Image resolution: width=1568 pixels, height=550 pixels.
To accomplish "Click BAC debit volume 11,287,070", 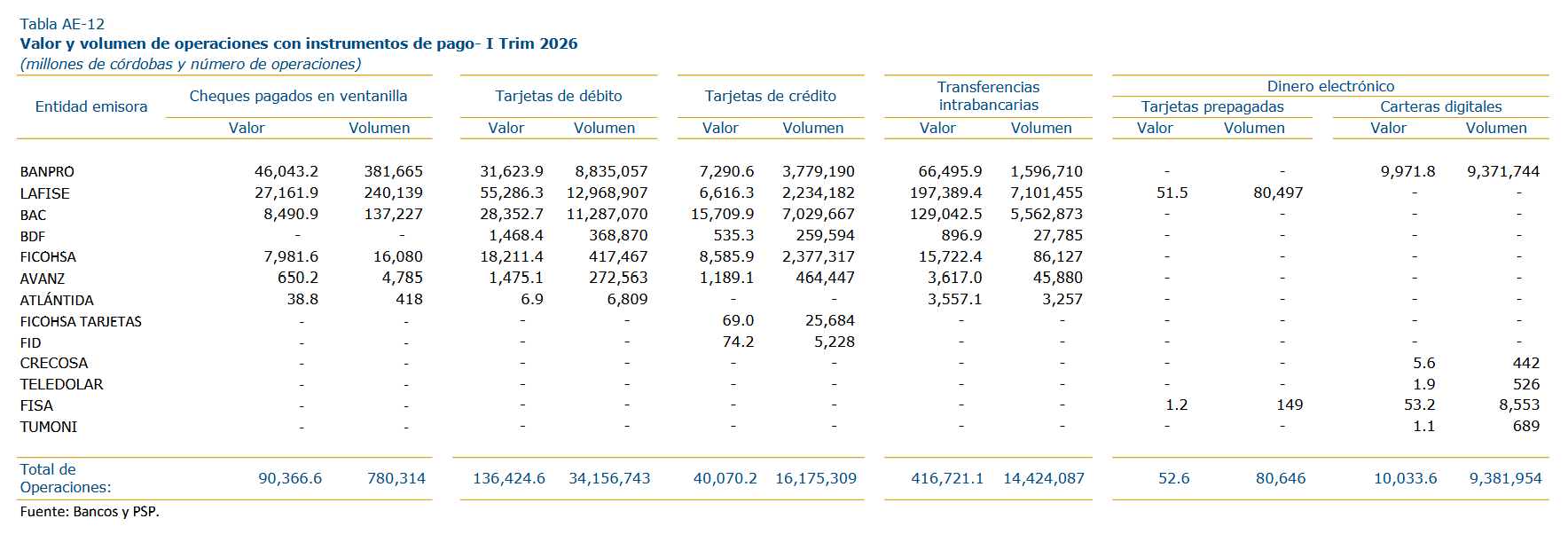I will 607,214.
